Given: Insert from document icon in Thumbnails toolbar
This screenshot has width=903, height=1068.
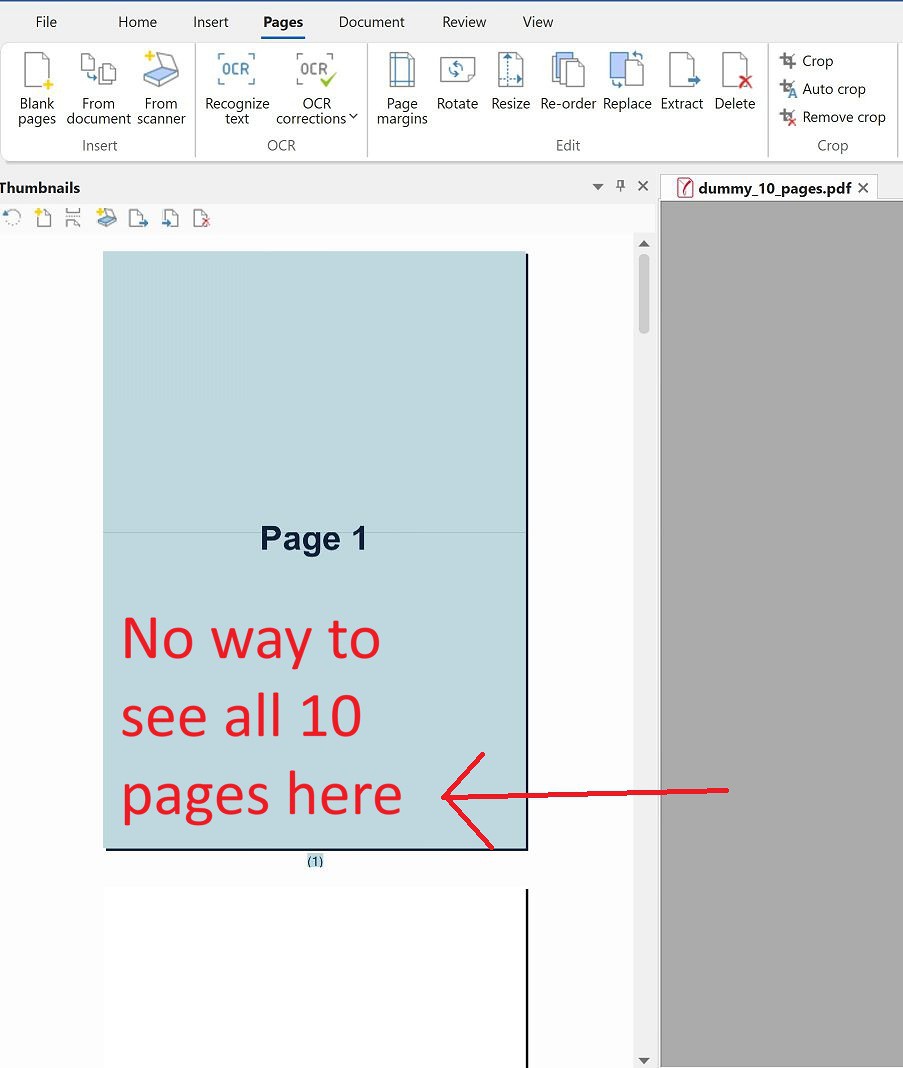Looking at the screenshot, I should [170, 218].
